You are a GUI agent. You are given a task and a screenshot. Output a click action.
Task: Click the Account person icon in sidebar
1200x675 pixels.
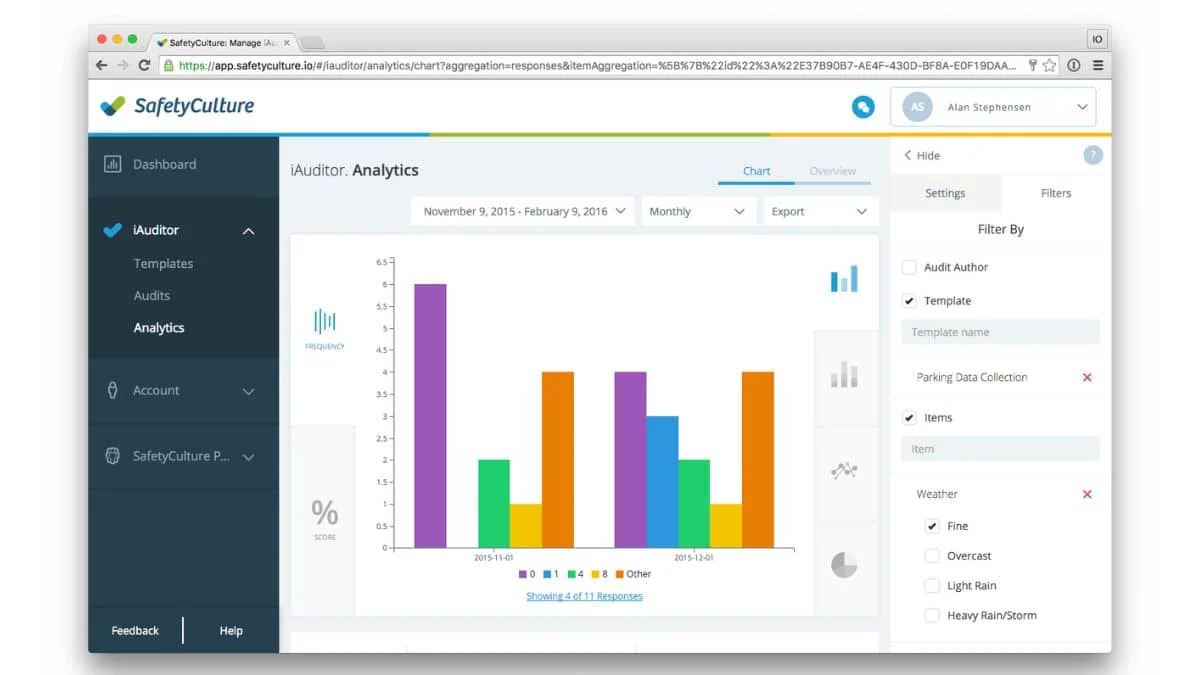[x=112, y=390]
